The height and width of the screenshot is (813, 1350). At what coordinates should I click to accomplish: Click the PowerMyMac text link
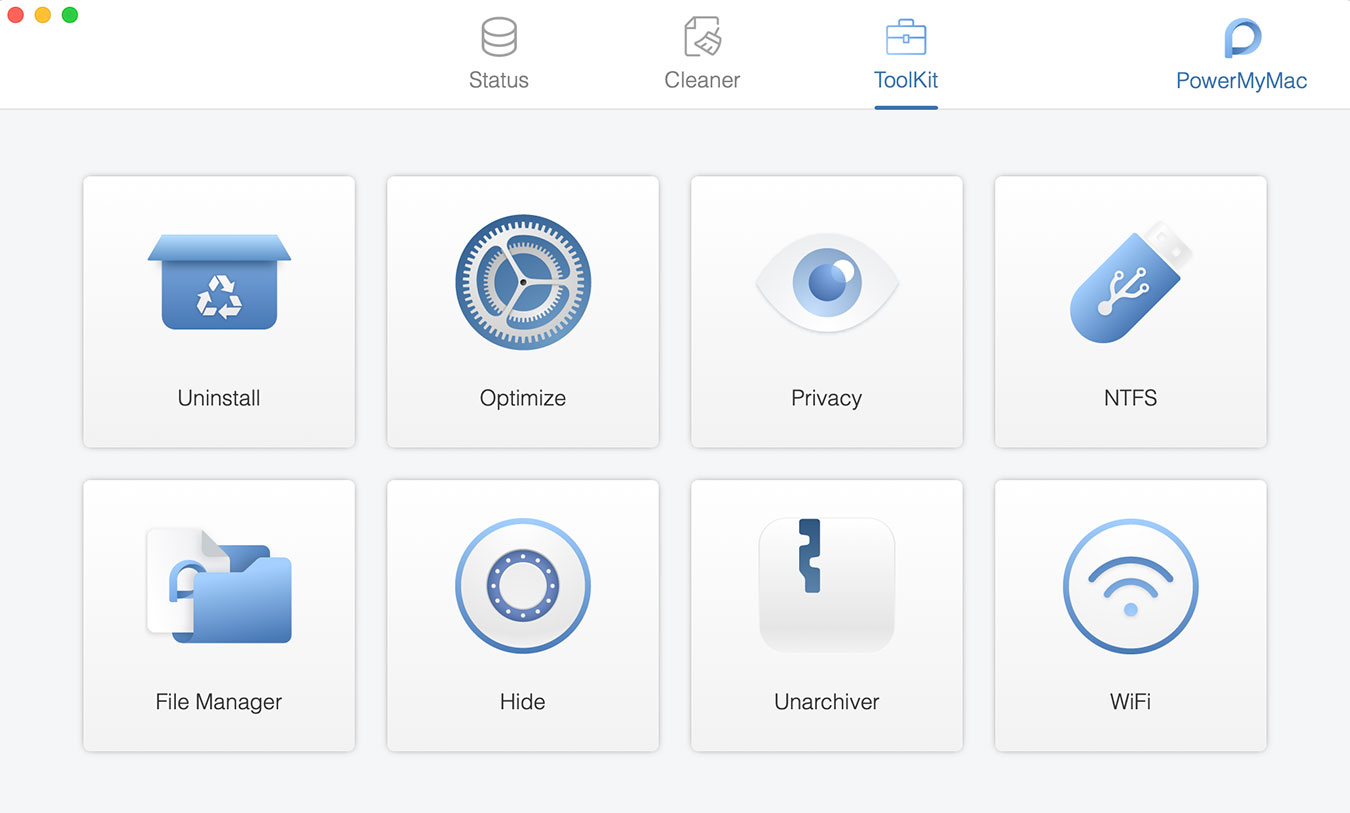click(x=1240, y=80)
